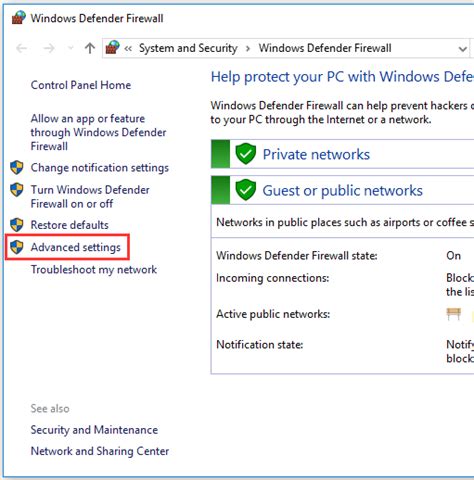Open Advanced settings link
Image resolution: width=474 pixels, height=480 pixels.
[76, 247]
